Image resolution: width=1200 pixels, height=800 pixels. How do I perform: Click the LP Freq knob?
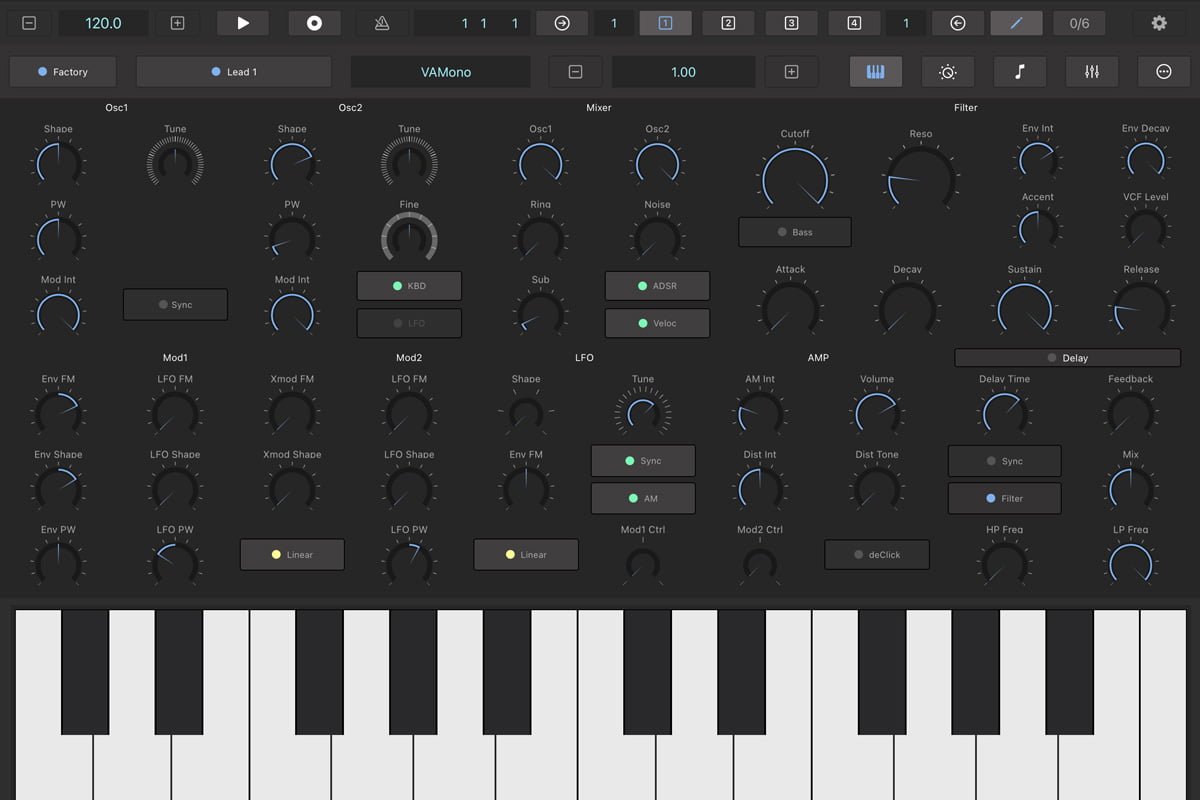[x=1130, y=563]
